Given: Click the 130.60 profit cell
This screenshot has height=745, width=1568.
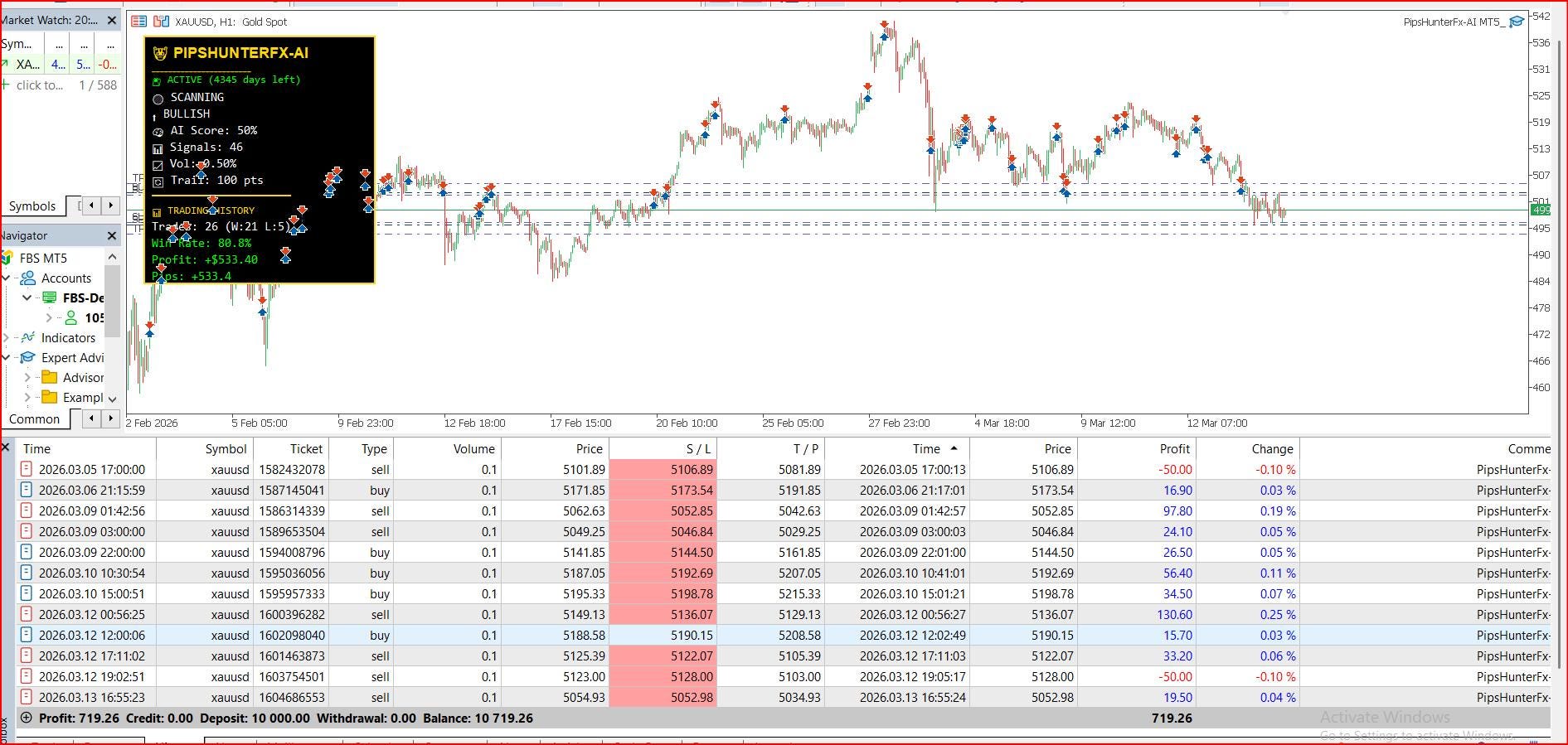Looking at the screenshot, I should [x=1136, y=614].
